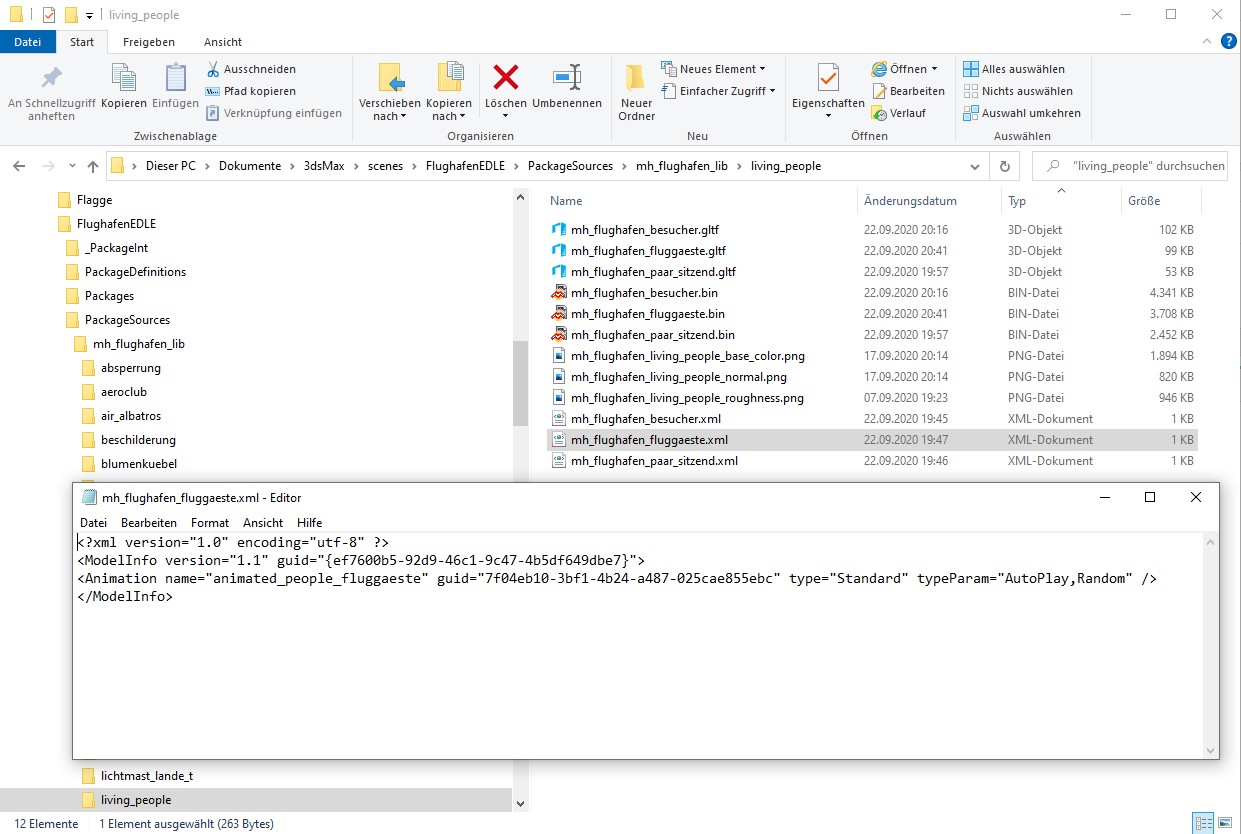Click the Pfad kopieren icon
Image resolution: width=1241 pixels, height=834 pixels.
pyautogui.click(x=211, y=89)
